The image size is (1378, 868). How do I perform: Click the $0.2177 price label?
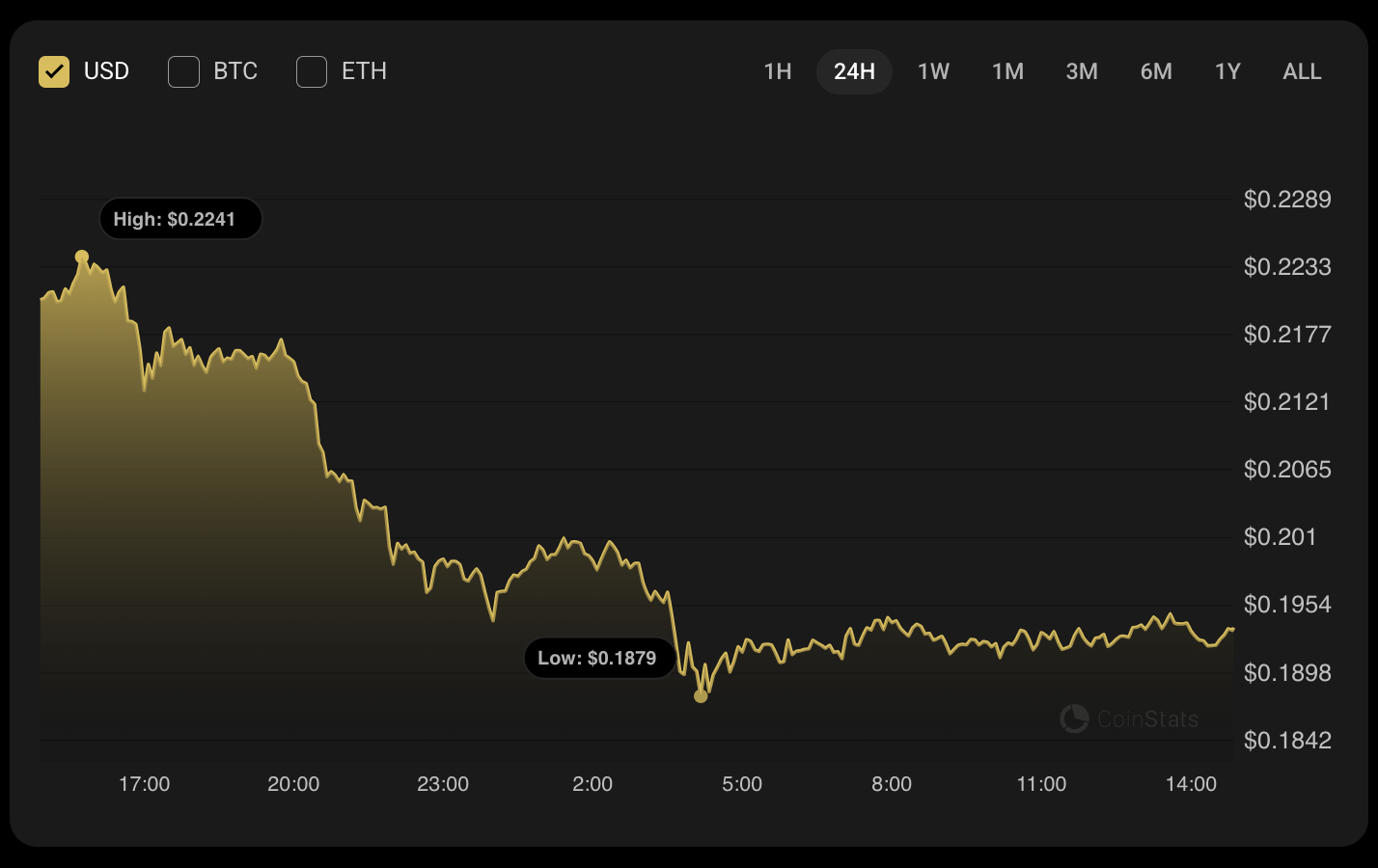coord(1287,335)
